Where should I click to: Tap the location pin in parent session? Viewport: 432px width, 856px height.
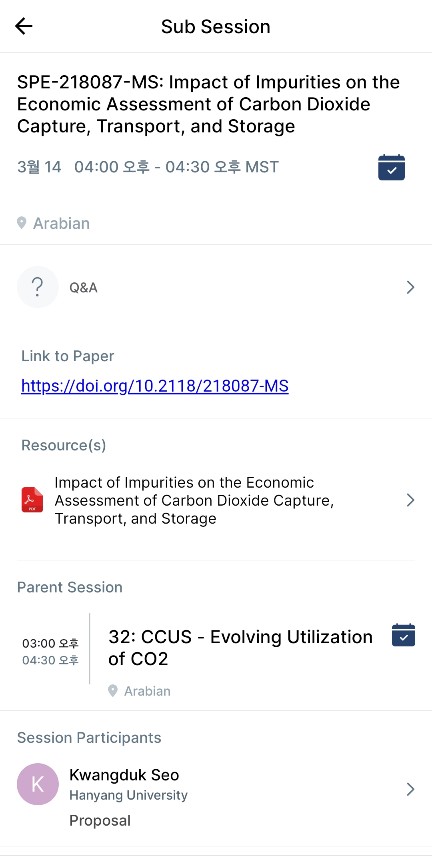point(113,691)
